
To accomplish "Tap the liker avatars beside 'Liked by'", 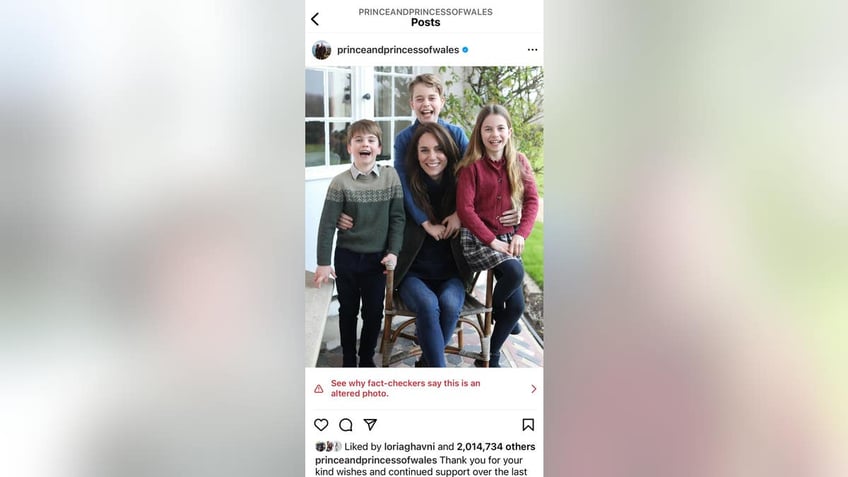I will 328,447.
